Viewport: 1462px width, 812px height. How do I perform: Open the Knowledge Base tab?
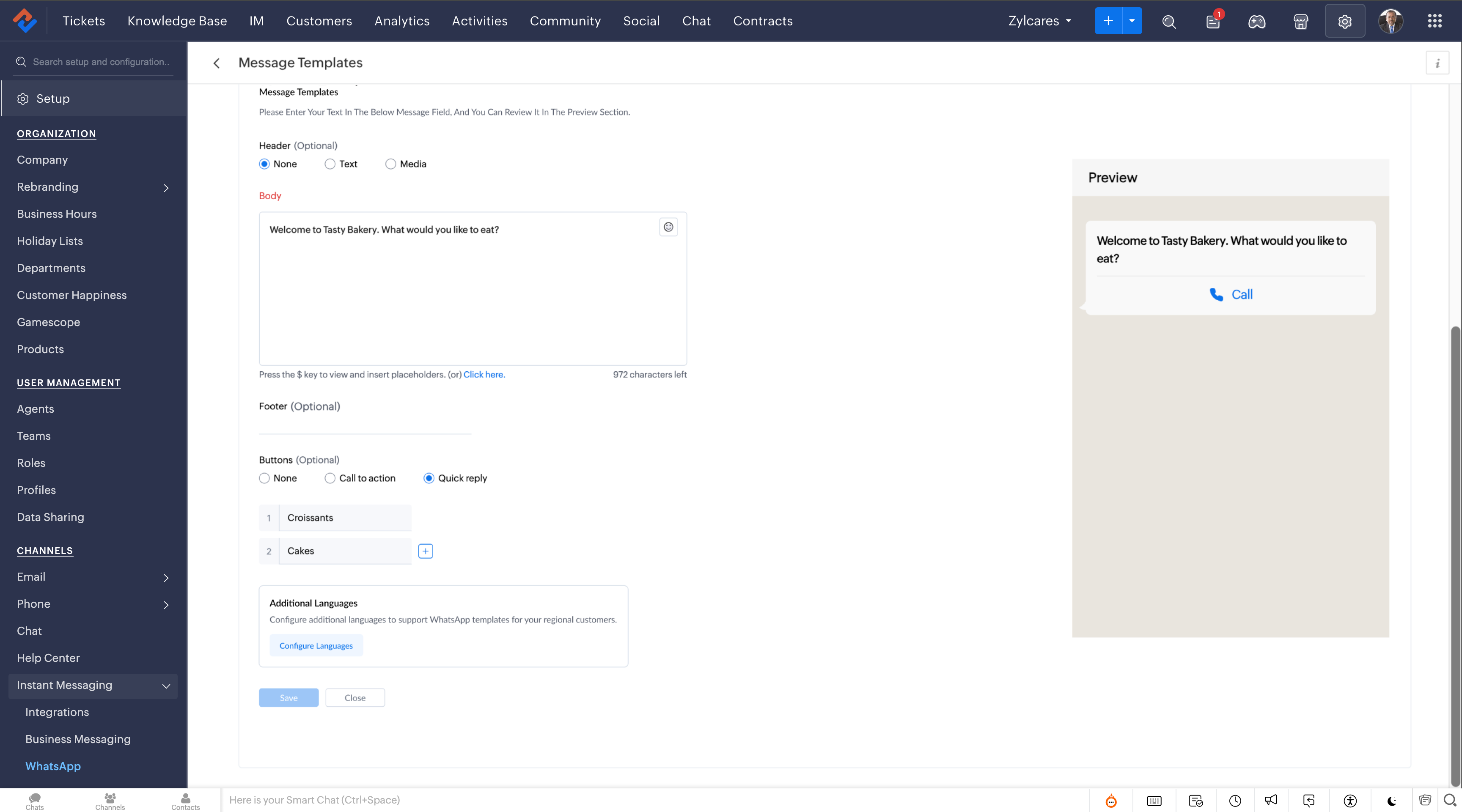177,21
